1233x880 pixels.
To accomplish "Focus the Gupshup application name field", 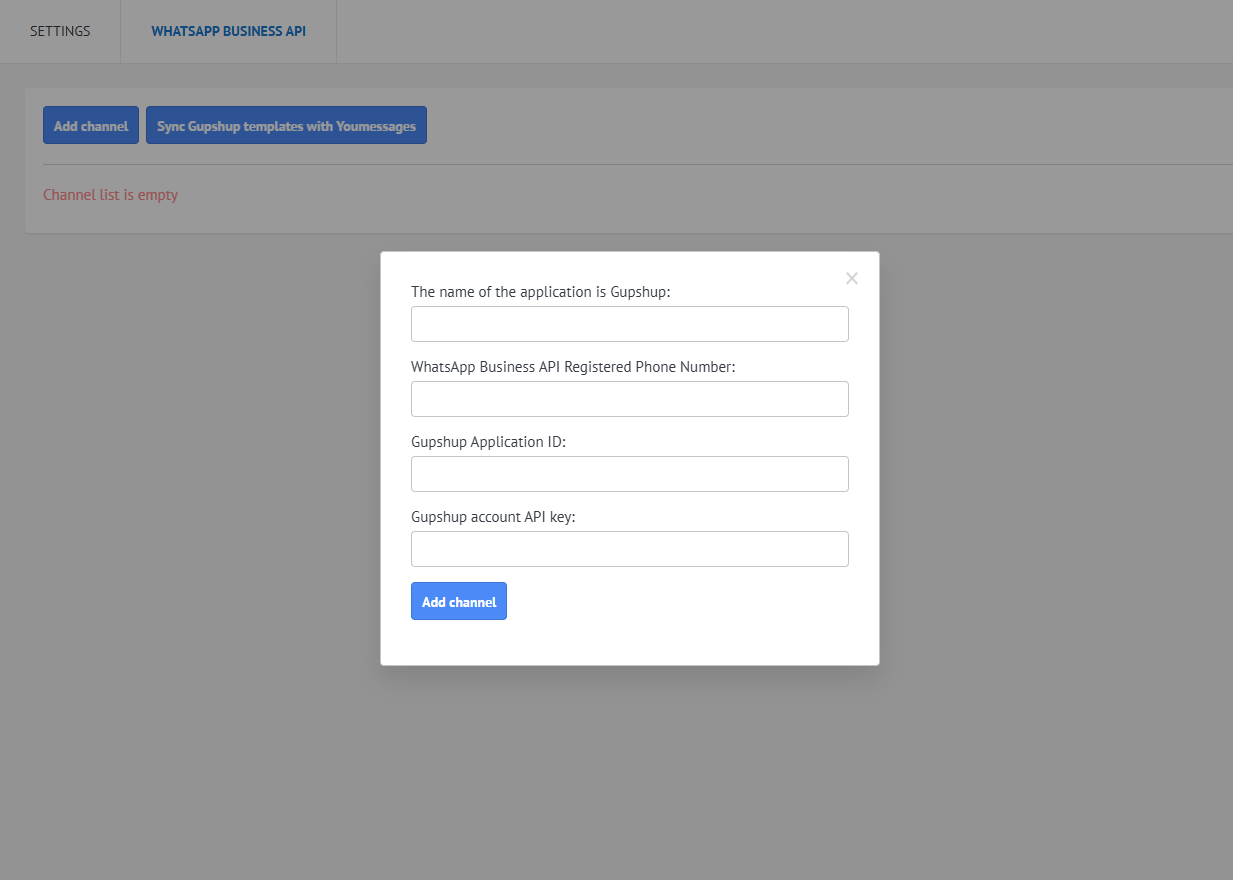I will click(630, 324).
